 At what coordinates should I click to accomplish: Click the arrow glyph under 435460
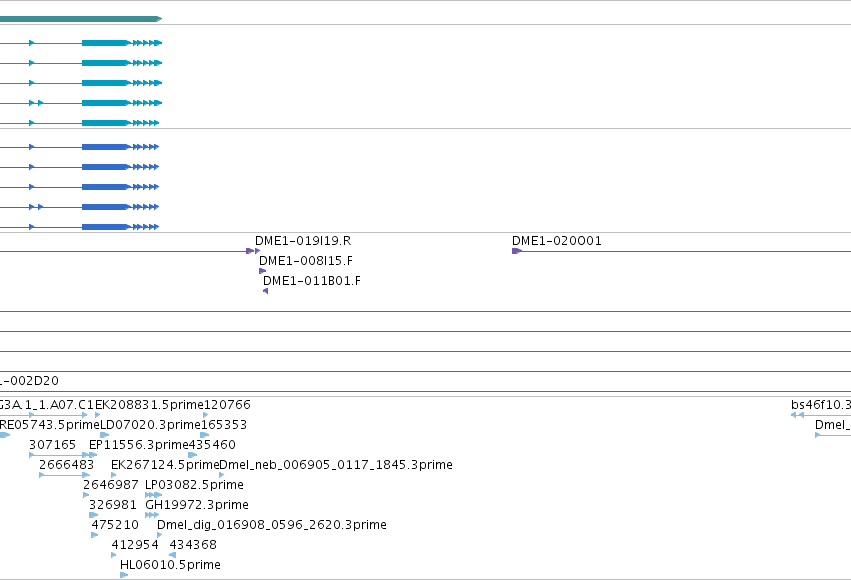coord(193,455)
